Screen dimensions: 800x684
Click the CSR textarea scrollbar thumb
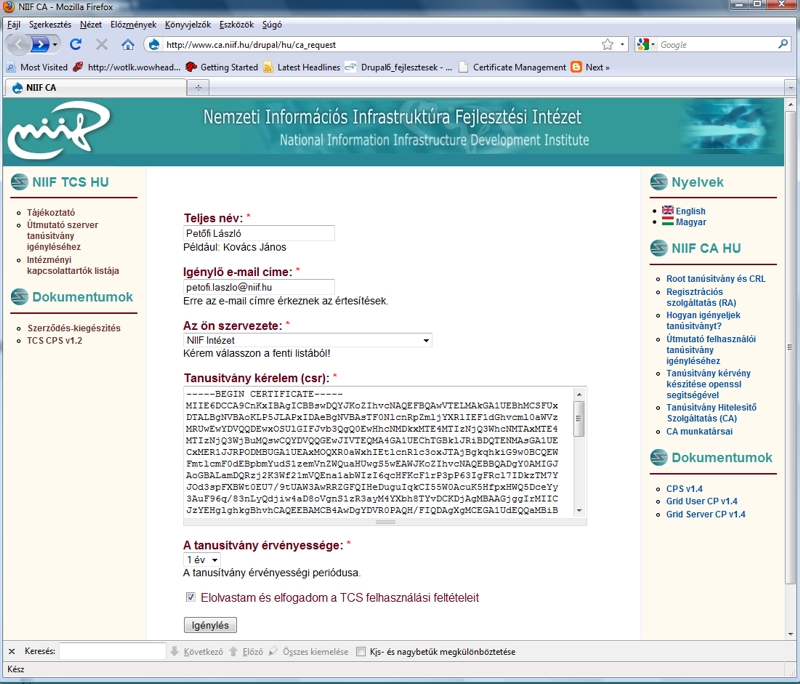(579, 418)
